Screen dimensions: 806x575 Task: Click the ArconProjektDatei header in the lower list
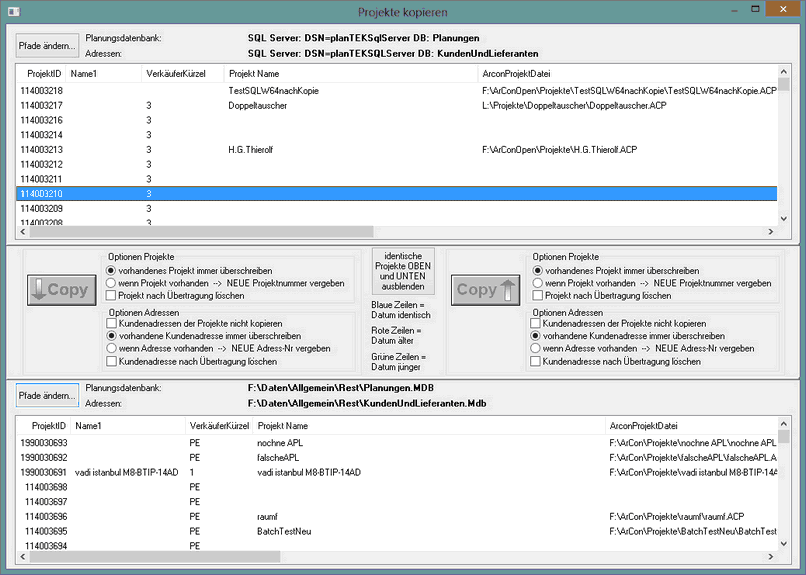643,425
